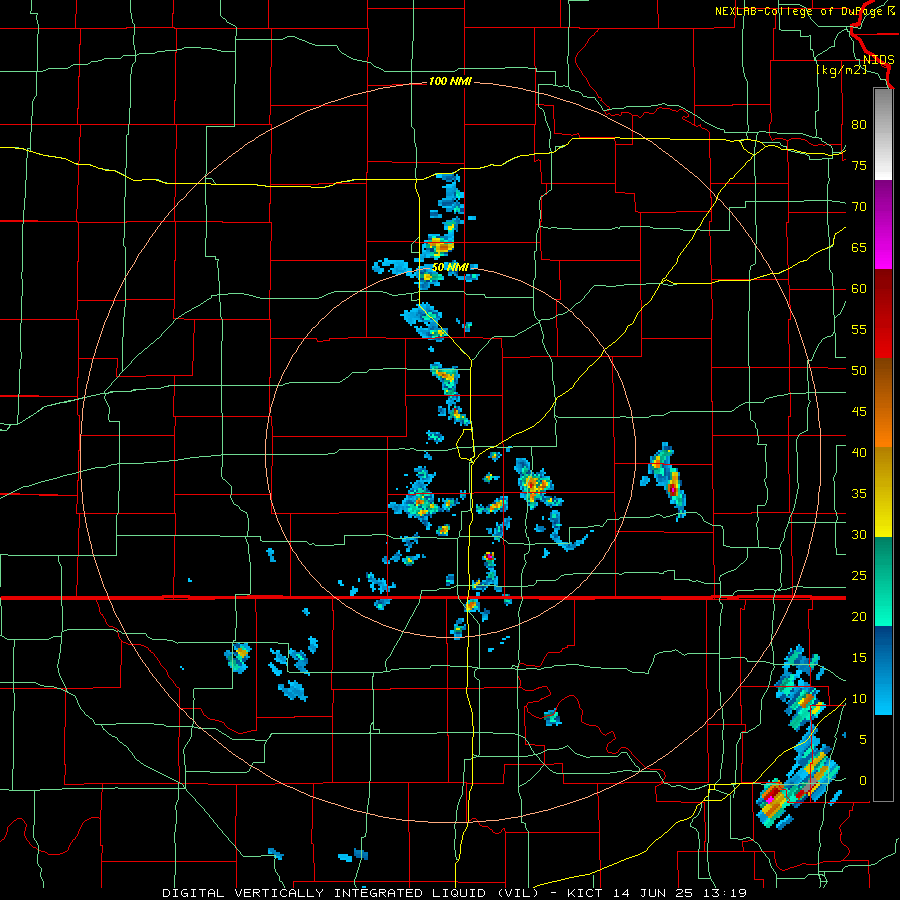
Task: Click the legend value 30
Action: coord(859,535)
